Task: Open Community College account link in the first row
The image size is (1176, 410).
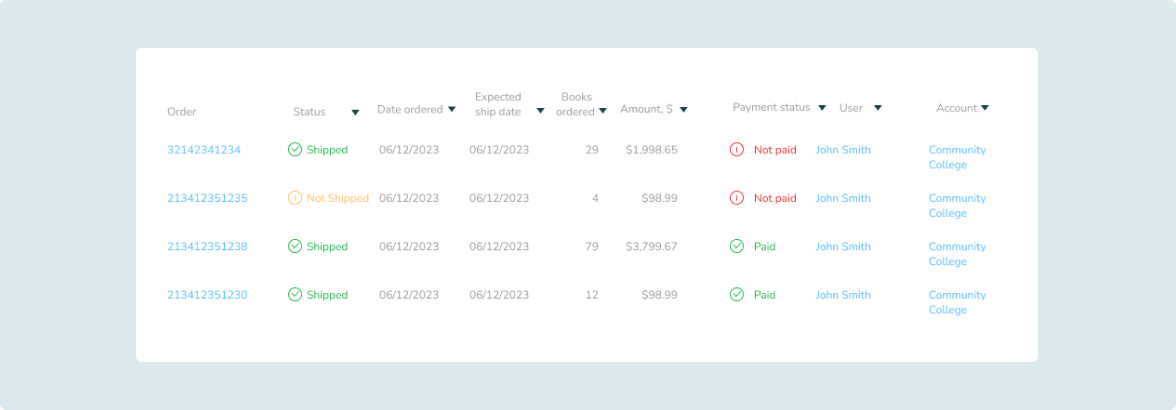Action: click(x=957, y=157)
